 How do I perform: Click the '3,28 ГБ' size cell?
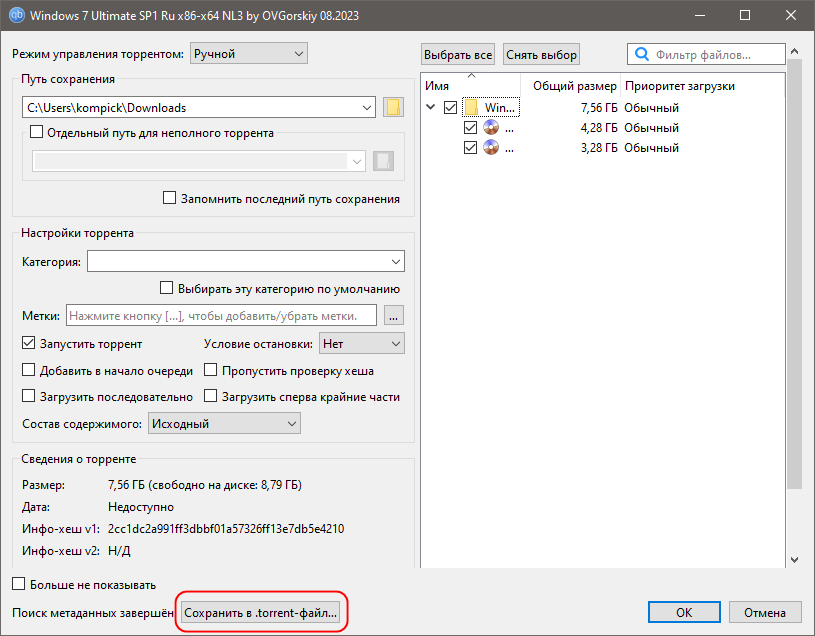pyautogui.click(x=599, y=148)
